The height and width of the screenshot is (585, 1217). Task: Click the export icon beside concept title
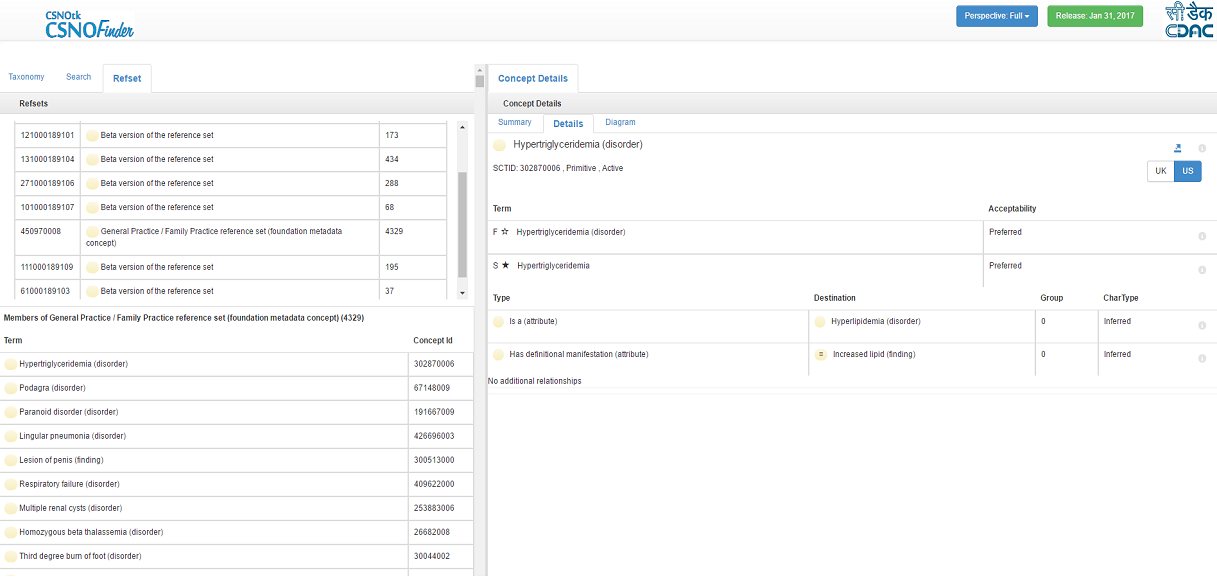pyautogui.click(x=1177, y=149)
